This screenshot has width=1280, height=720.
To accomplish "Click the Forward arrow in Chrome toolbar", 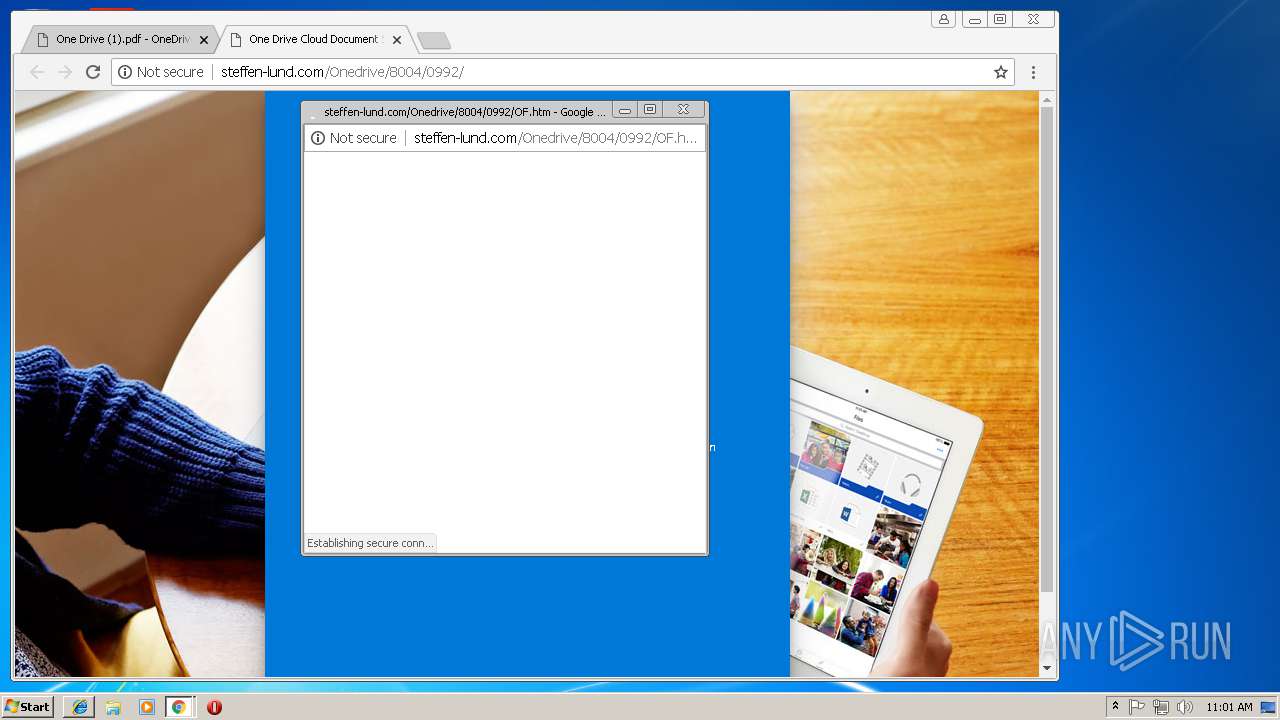I will [65, 72].
